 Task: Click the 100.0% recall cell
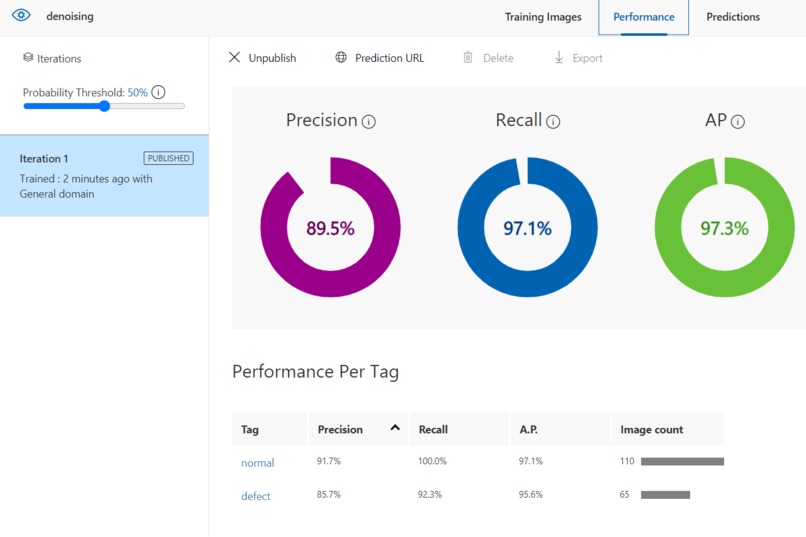[x=432, y=461]
